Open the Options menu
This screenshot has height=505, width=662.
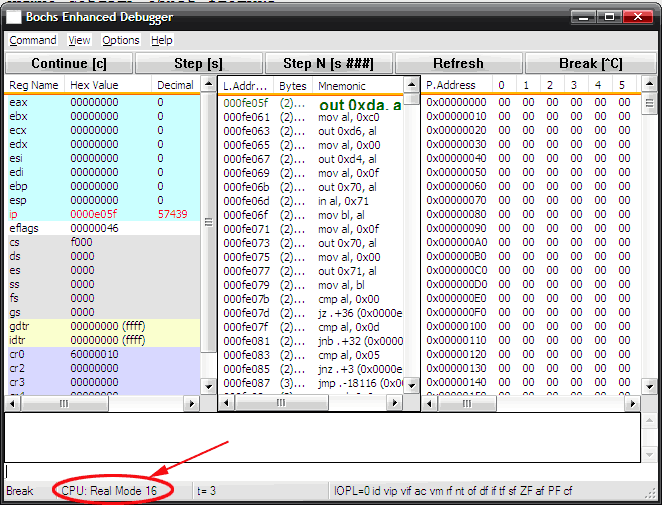tap(121, 40)
